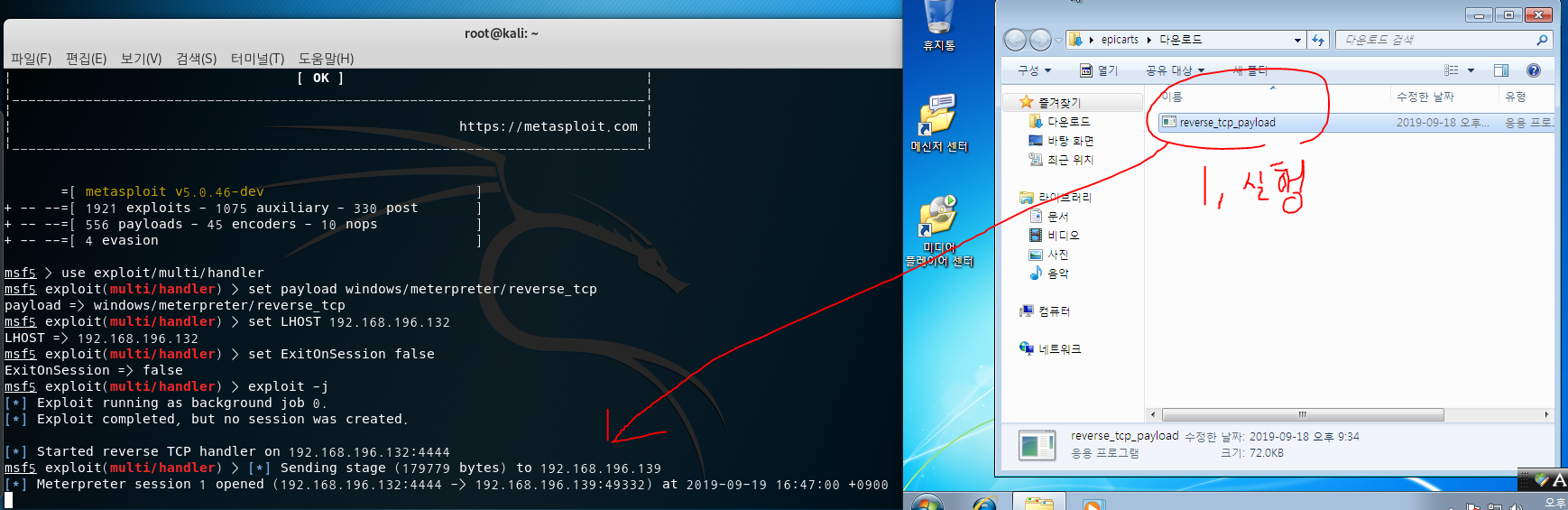The image size is (1568, 510).
Task: Open 메신저 센터 desktop shortcut
Action: pyautogui.click(x=938, y=123)
